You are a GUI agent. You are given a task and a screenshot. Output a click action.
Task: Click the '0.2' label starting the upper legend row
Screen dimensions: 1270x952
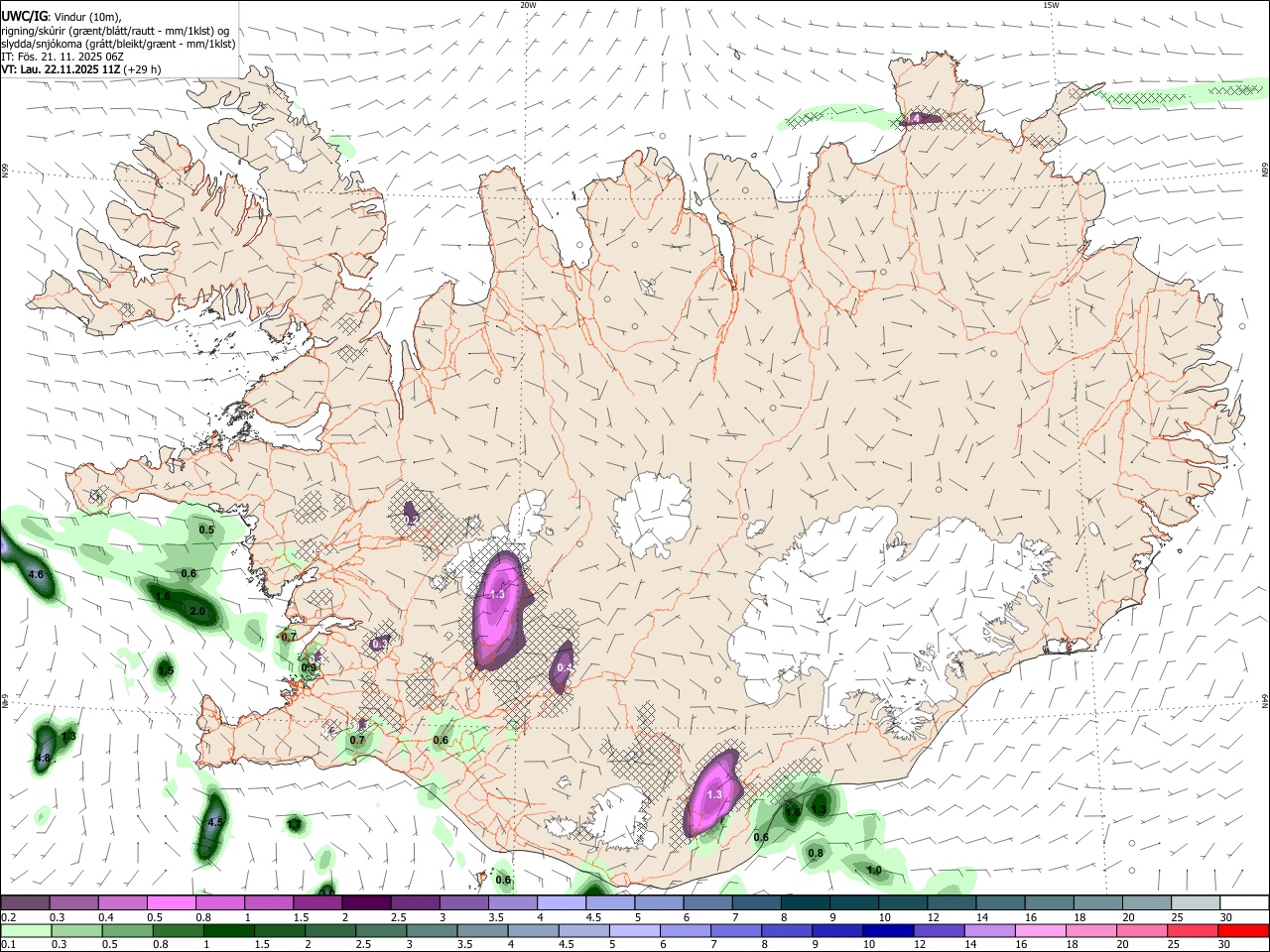(9, 917)
